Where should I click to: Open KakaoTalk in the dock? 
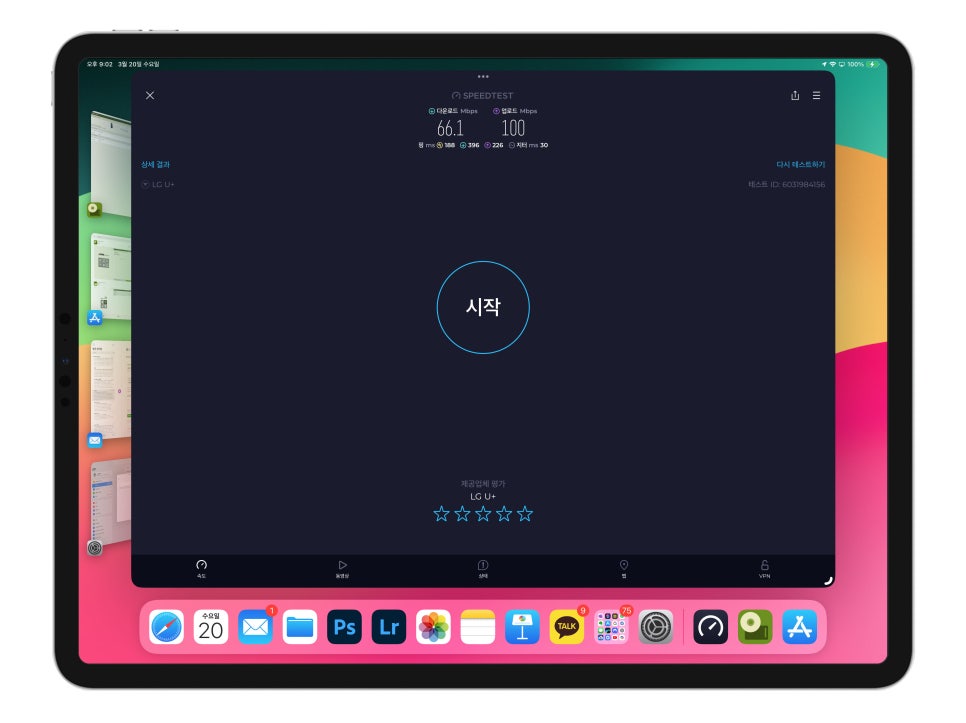point(567,627)
